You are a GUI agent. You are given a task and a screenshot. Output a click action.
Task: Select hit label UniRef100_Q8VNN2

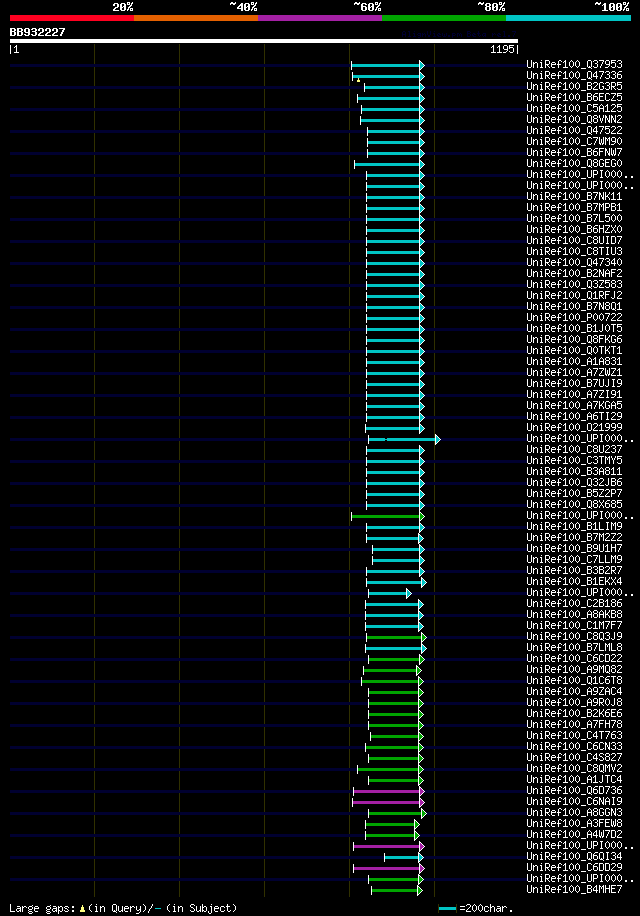point(574,120)
